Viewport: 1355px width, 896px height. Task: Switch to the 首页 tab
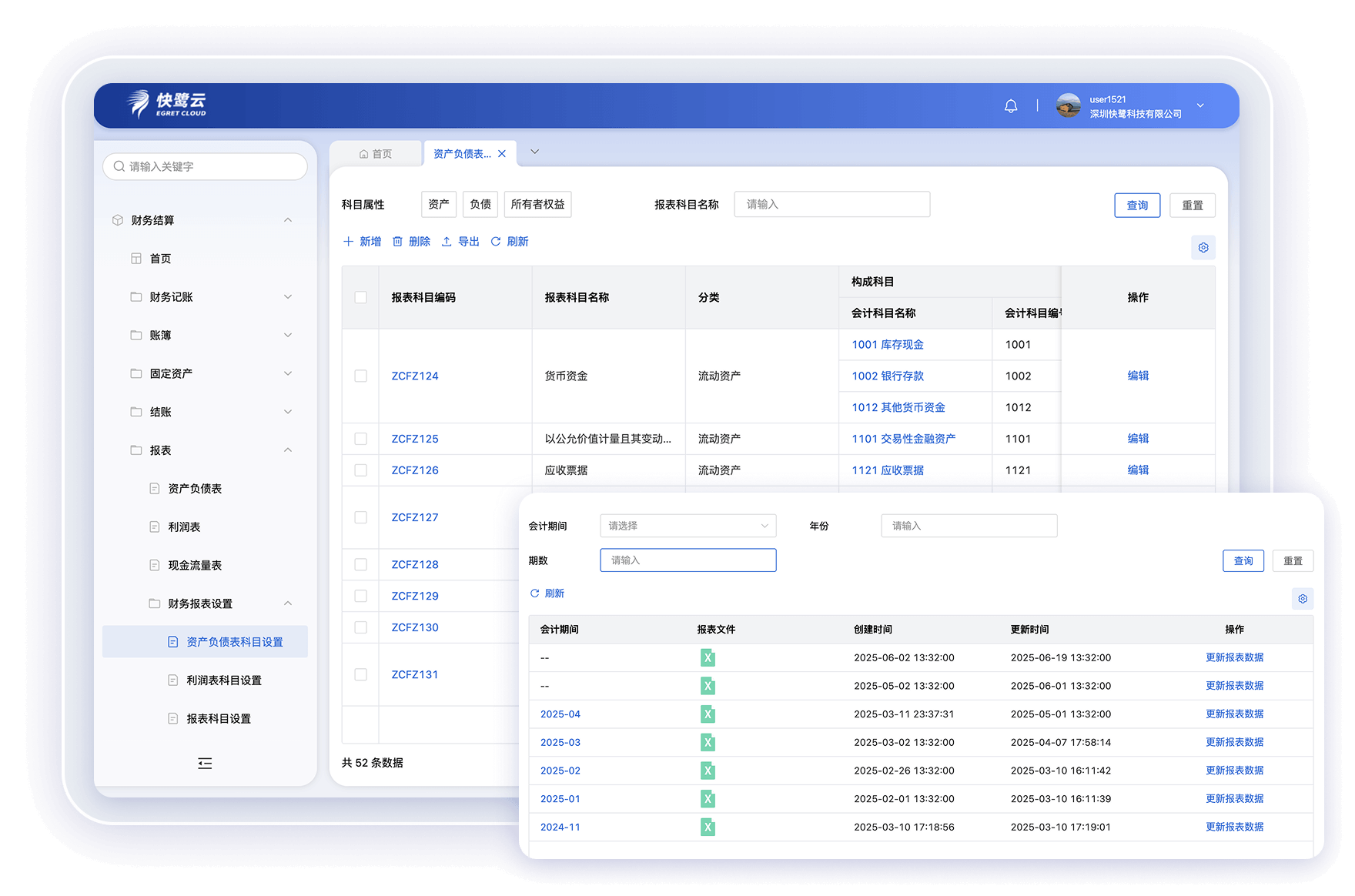click(376, 154)
